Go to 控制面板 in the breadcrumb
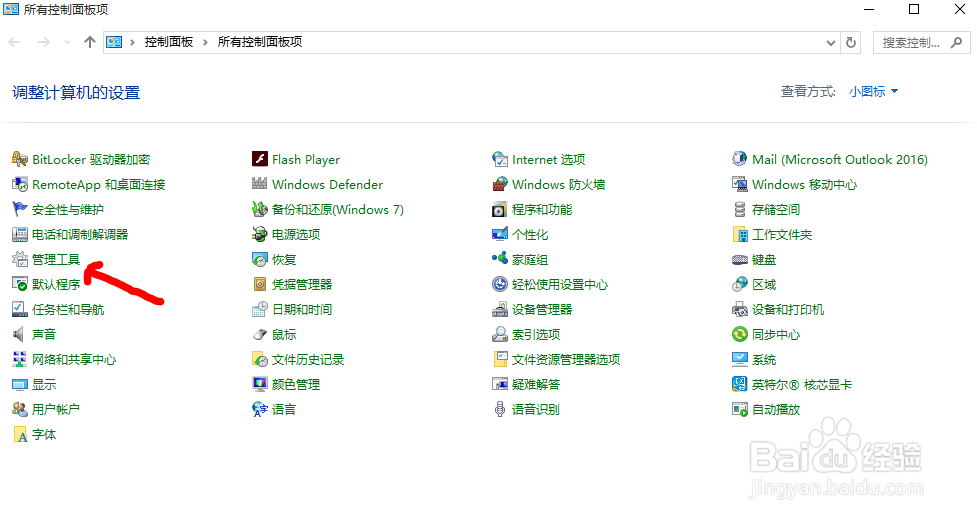Image resolution: width=977 pixels, height=521 pixels. [169, 42]
